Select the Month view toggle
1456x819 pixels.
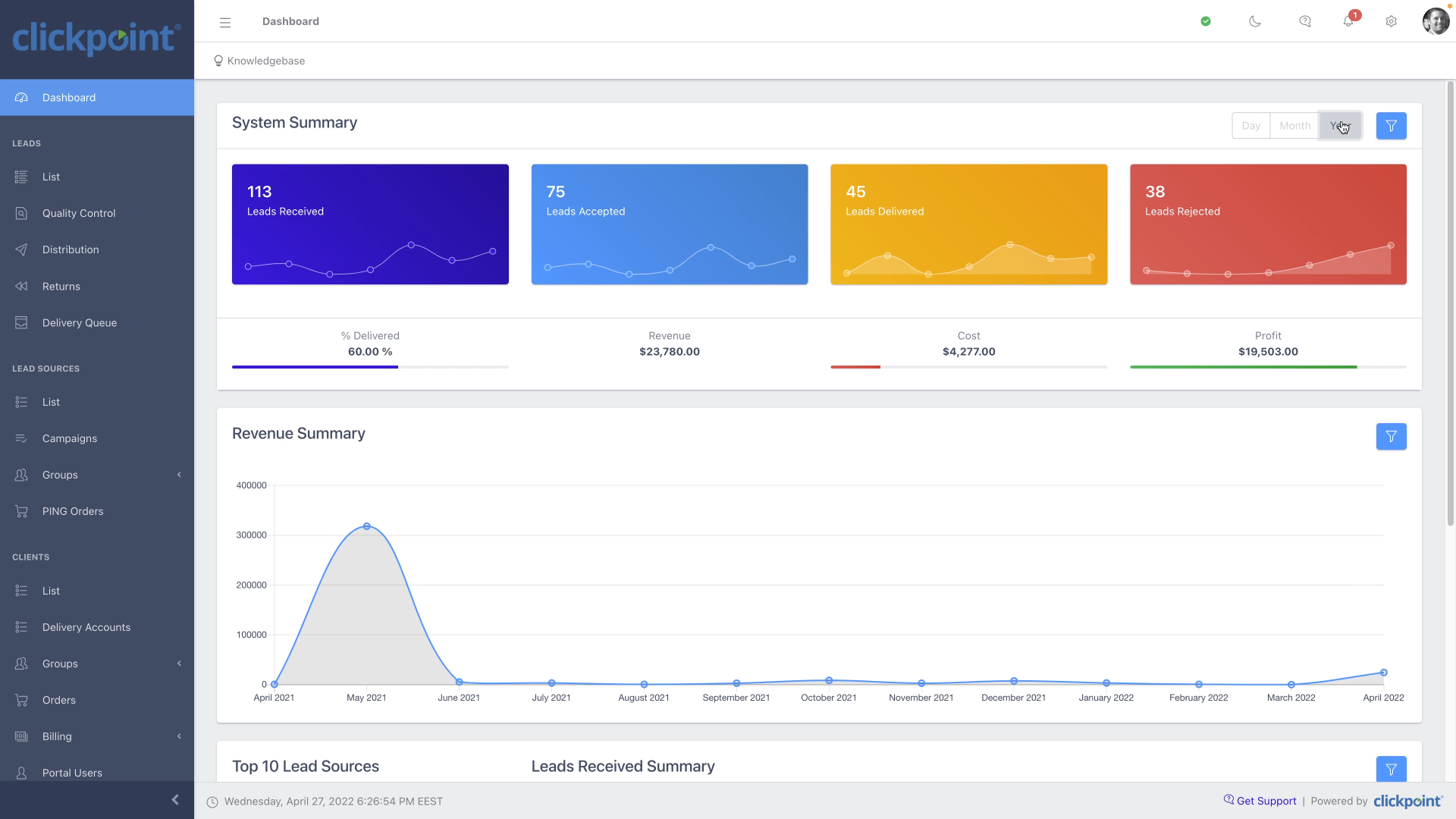coord(1294,125)
